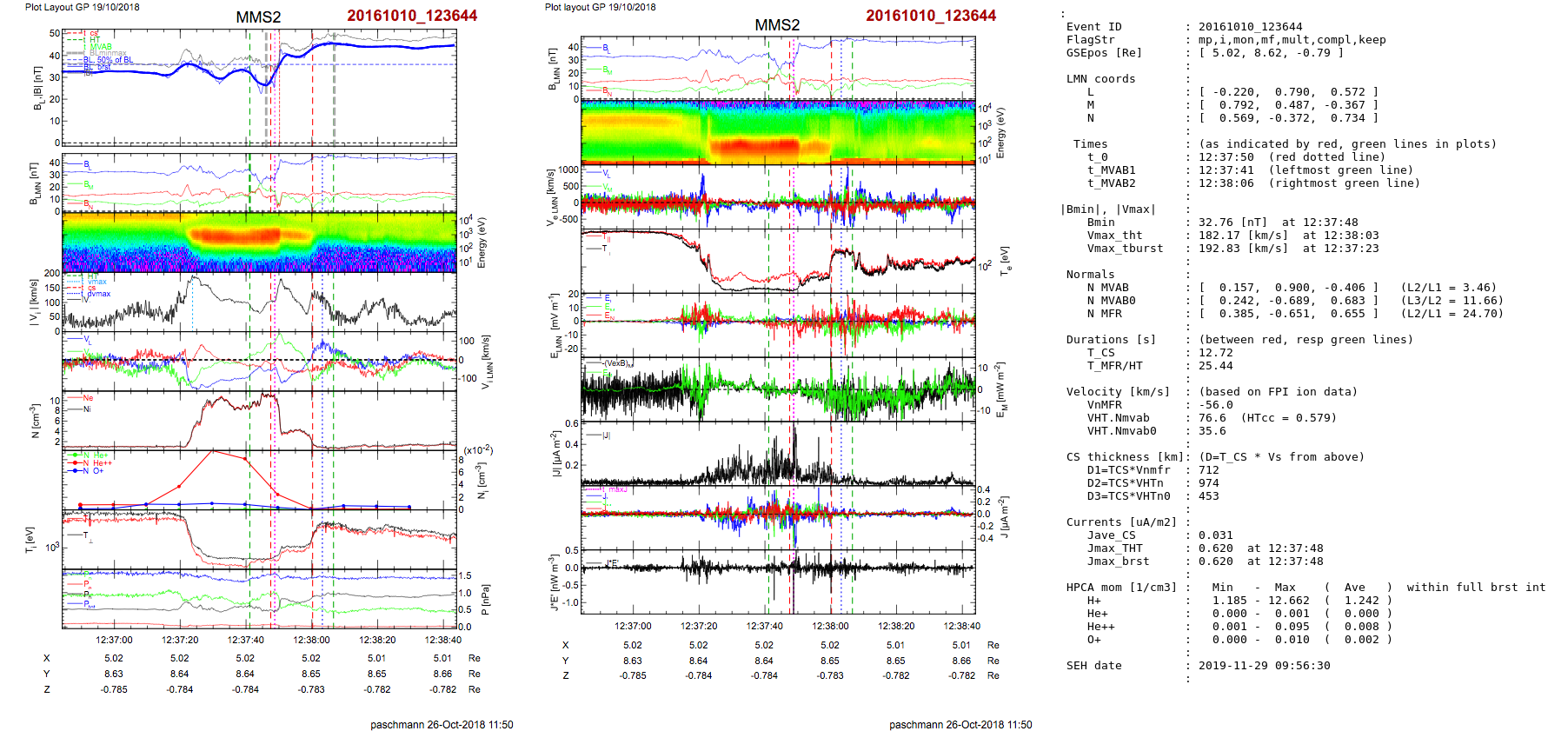
Task: Select the value '32.76 [nT] at 12:37:48'
Action: (1279, 223)
